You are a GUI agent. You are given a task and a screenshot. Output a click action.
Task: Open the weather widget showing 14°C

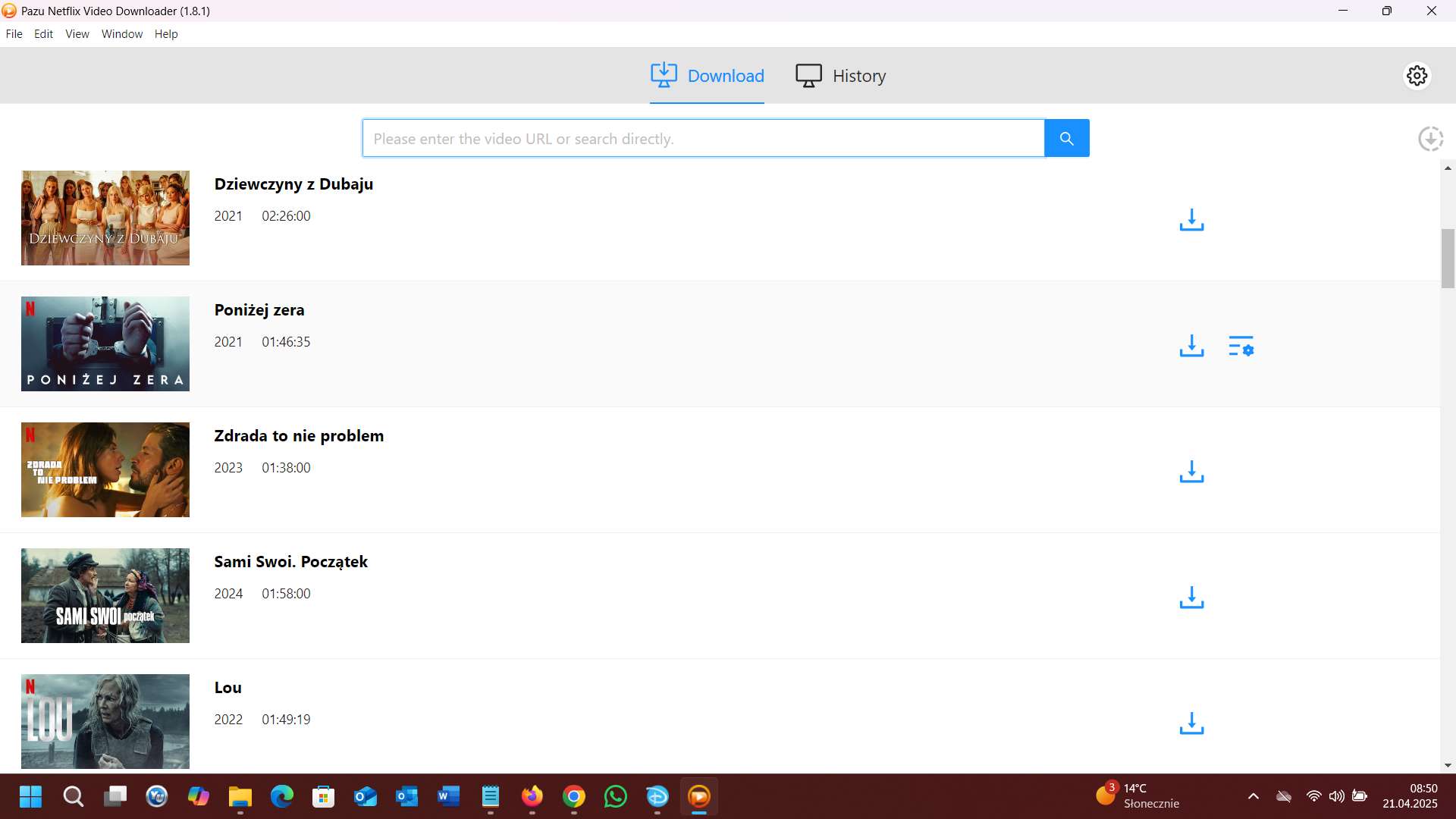tap(1137, 796)
